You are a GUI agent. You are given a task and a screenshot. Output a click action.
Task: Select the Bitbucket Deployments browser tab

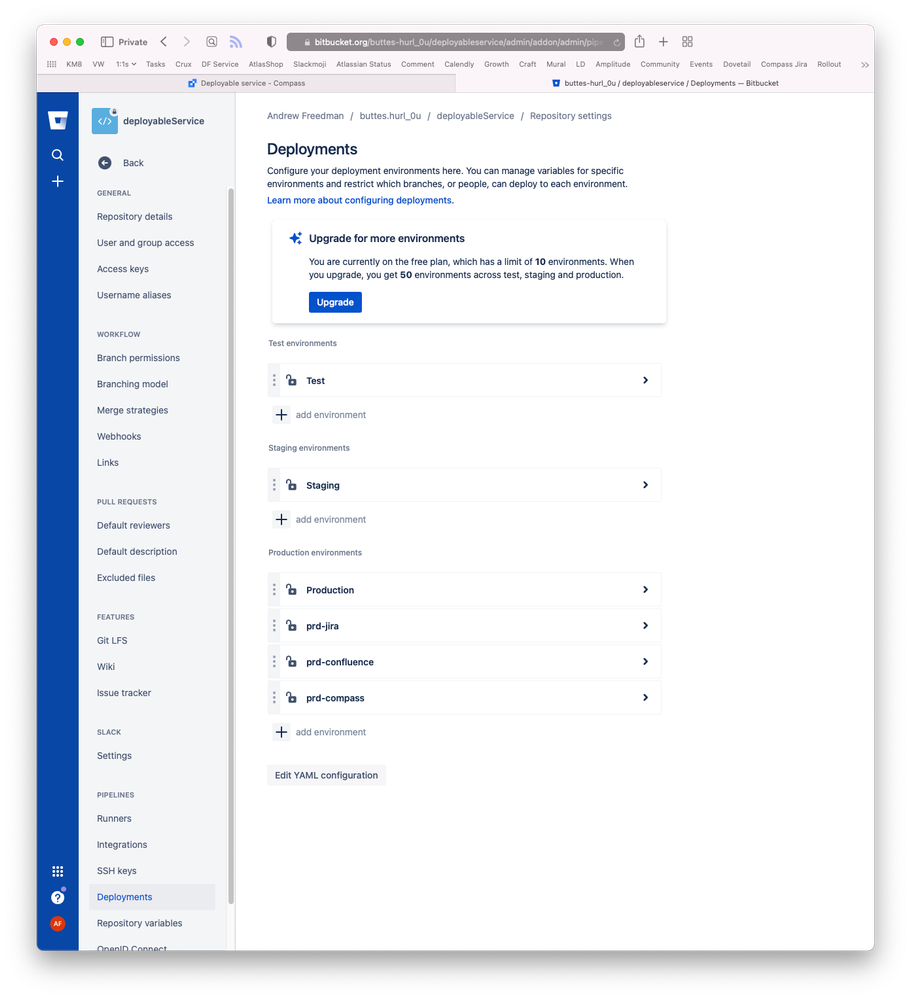665,83
